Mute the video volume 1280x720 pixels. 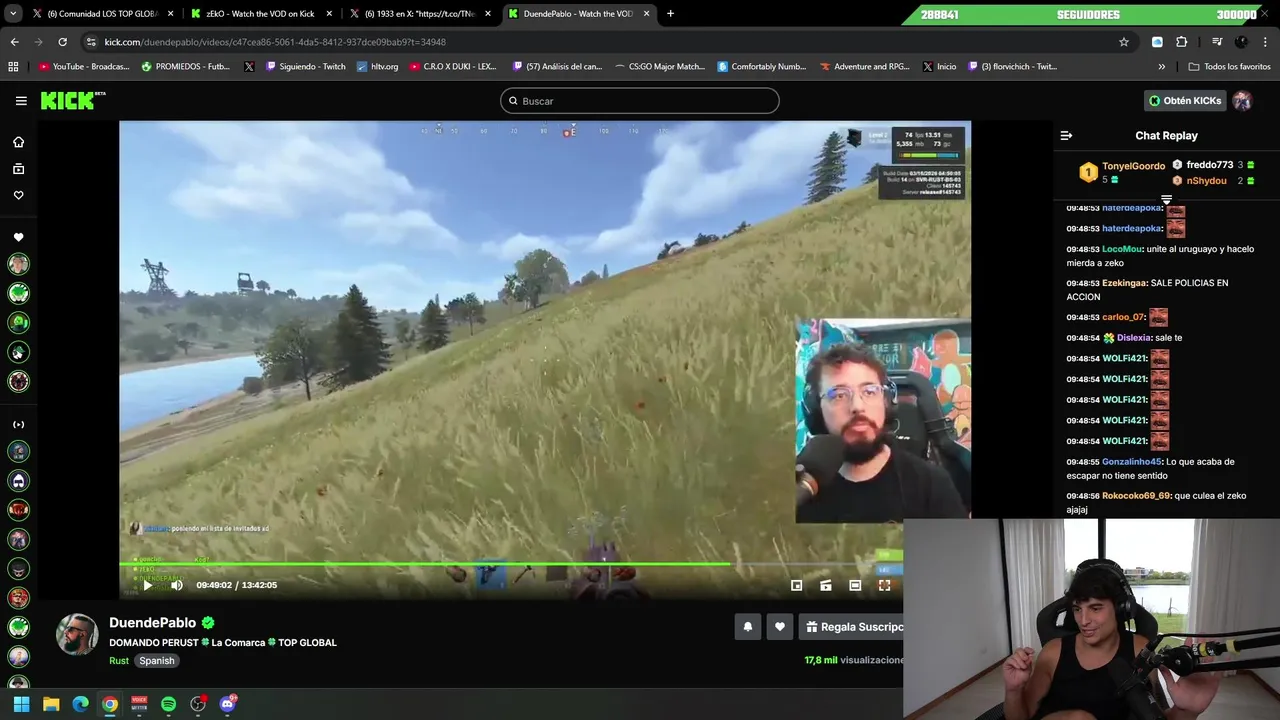[177, 585]
